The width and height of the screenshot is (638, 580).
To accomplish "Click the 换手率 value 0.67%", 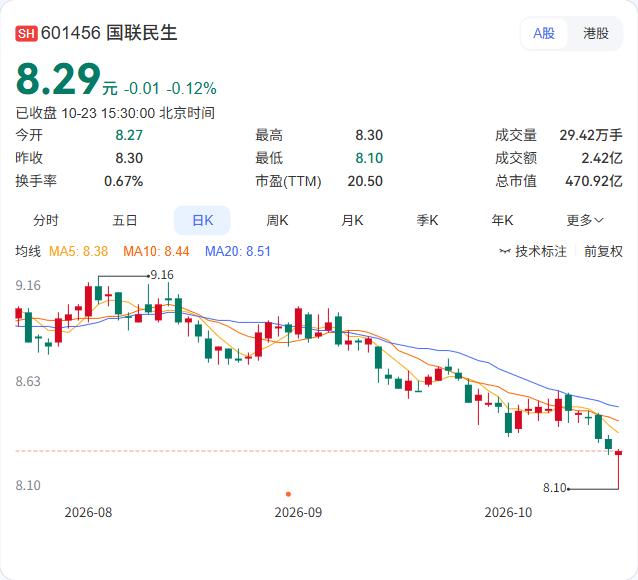I will pos(124,181).
